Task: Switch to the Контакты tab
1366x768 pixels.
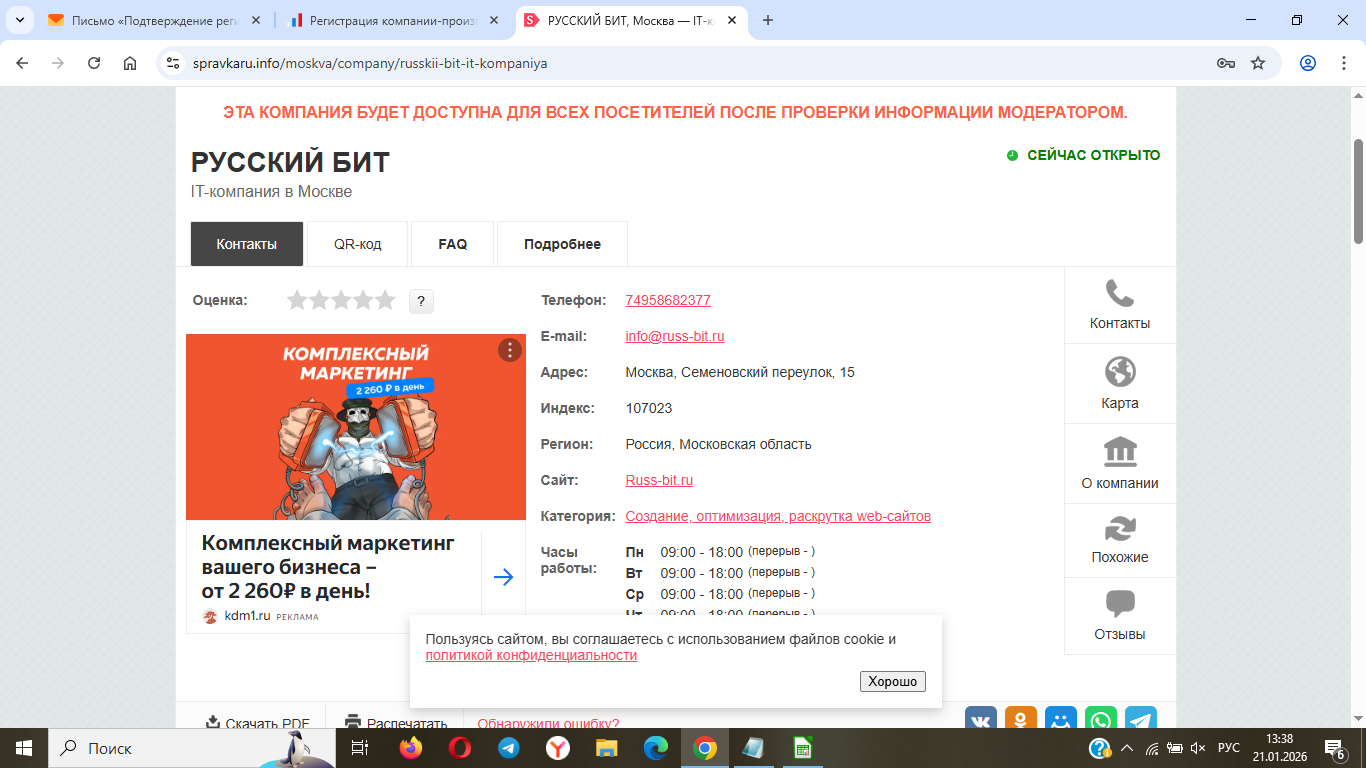Action: [x=247, y=244]
